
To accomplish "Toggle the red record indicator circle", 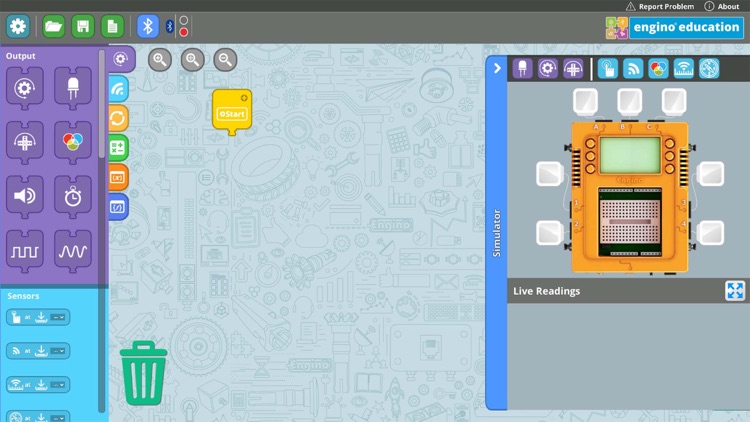I will point(184,33).
